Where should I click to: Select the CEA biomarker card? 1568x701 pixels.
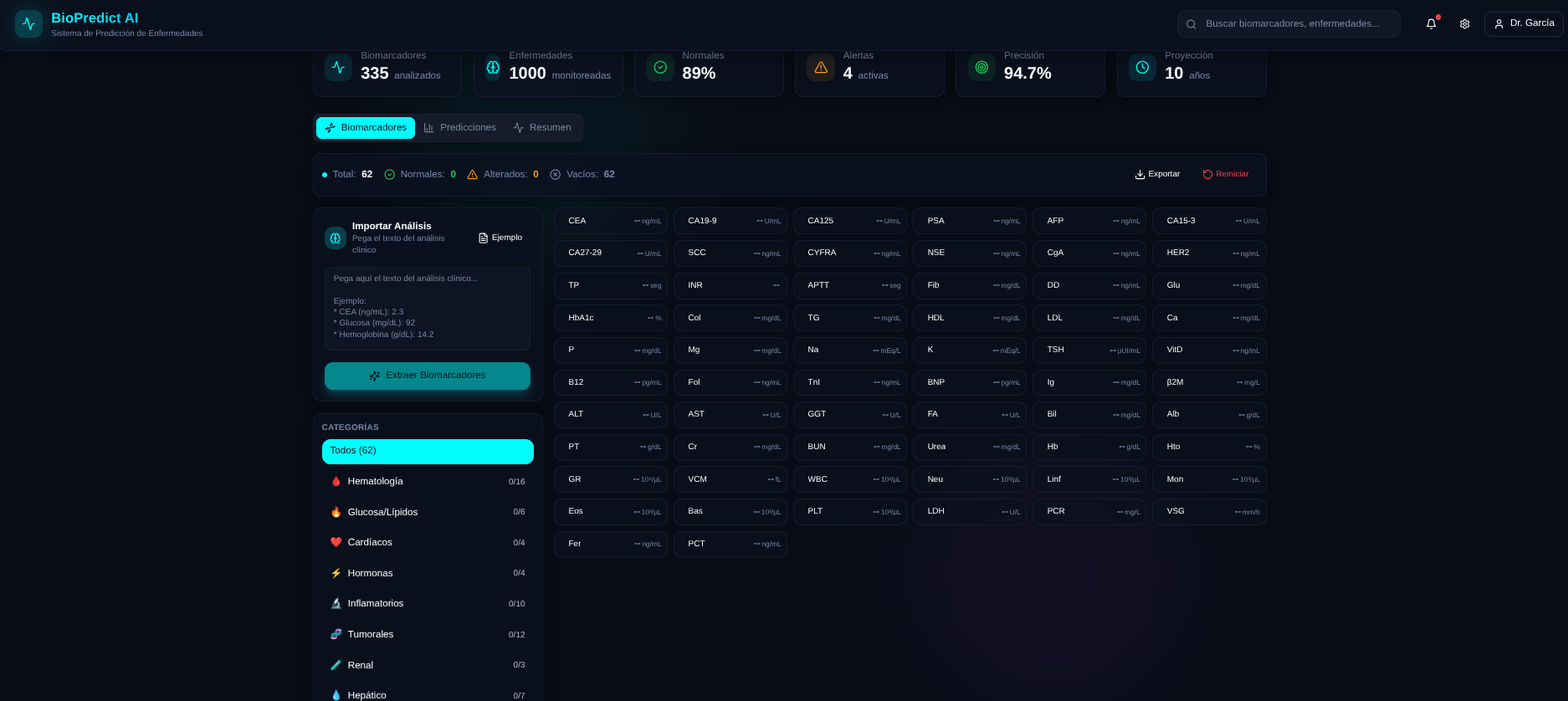click(x=611, y=221)
